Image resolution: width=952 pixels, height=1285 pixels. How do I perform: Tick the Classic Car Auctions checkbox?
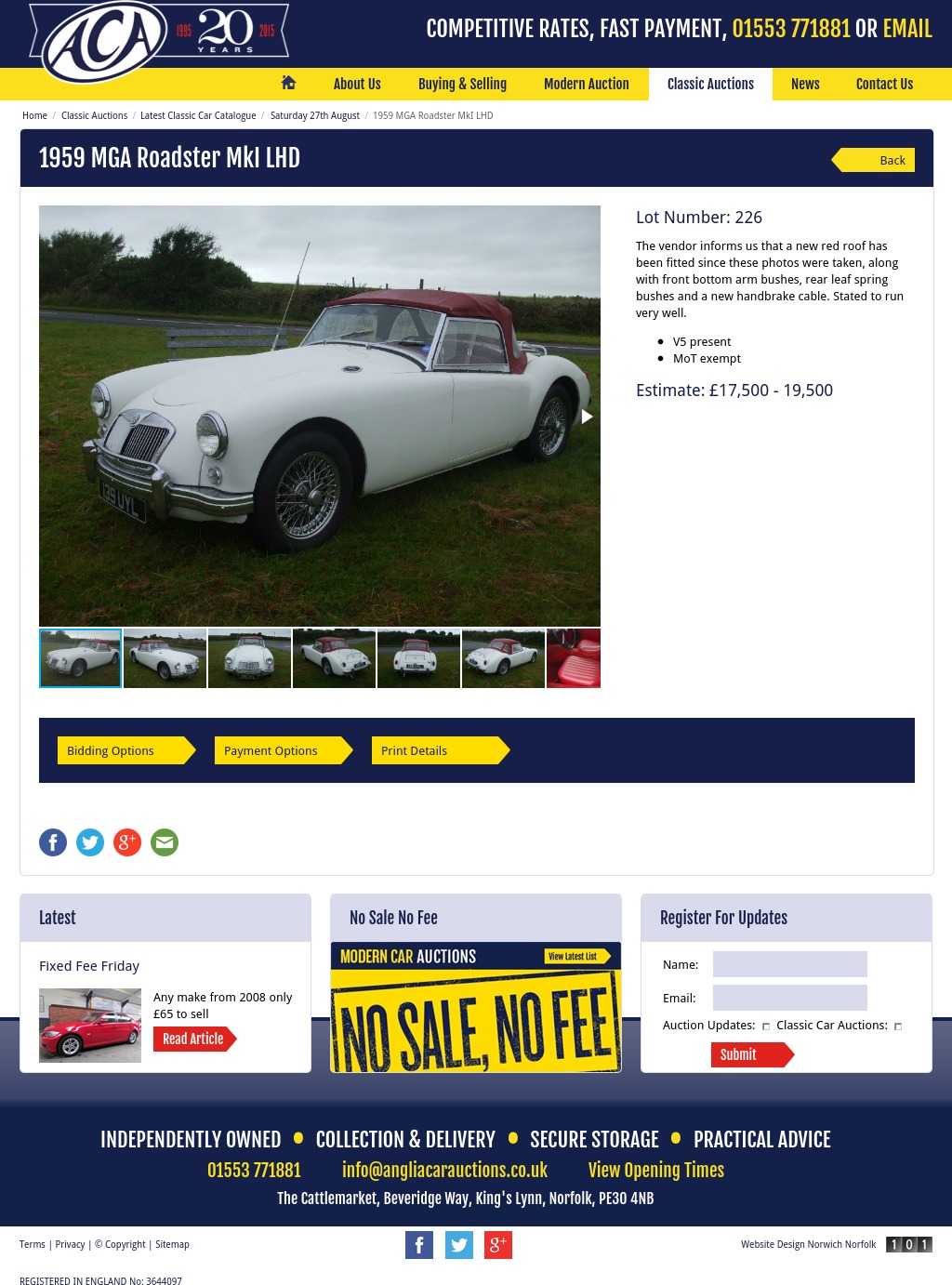[898, 1027]
